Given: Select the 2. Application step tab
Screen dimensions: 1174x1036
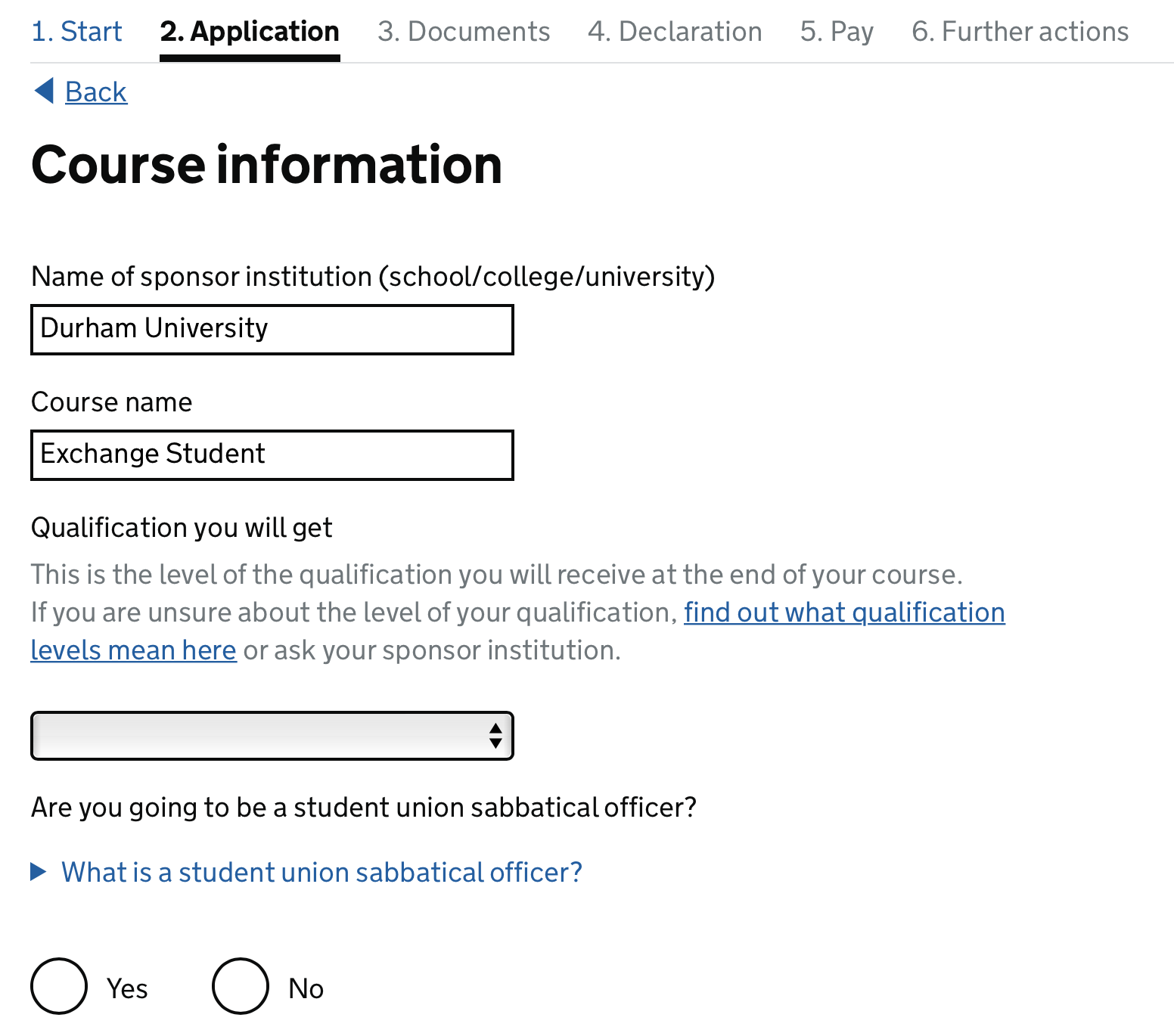Looking at the screenshot, I should coord(250,32).
